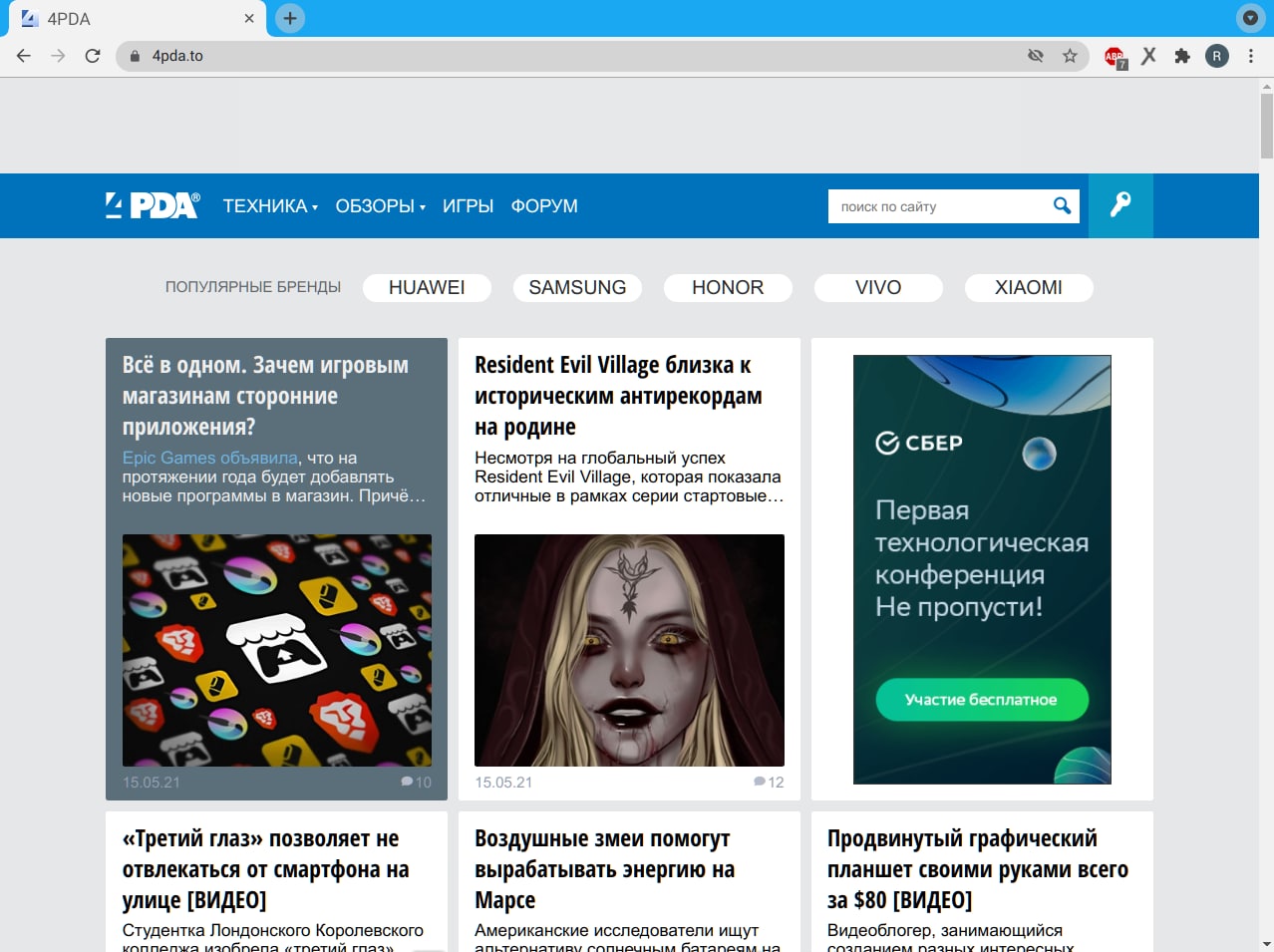This screenshot has width=1274, height=952.
Task: Expand the ТЕХНИКА dropdown menu
Action: click(x=270, y=206)
